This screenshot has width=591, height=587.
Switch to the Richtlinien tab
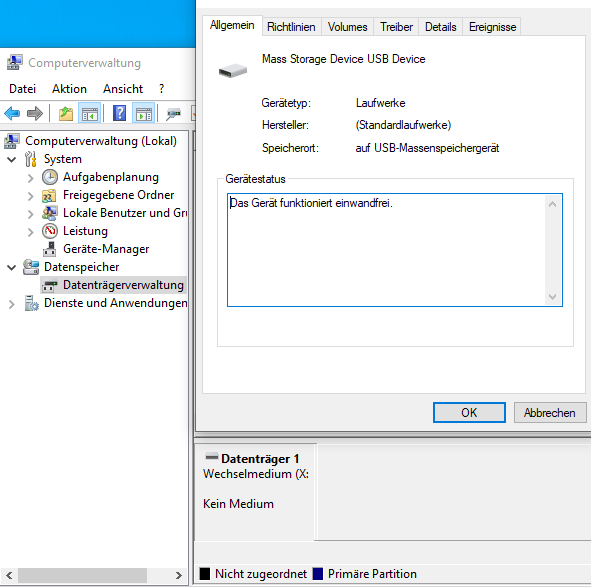[291, 27]
